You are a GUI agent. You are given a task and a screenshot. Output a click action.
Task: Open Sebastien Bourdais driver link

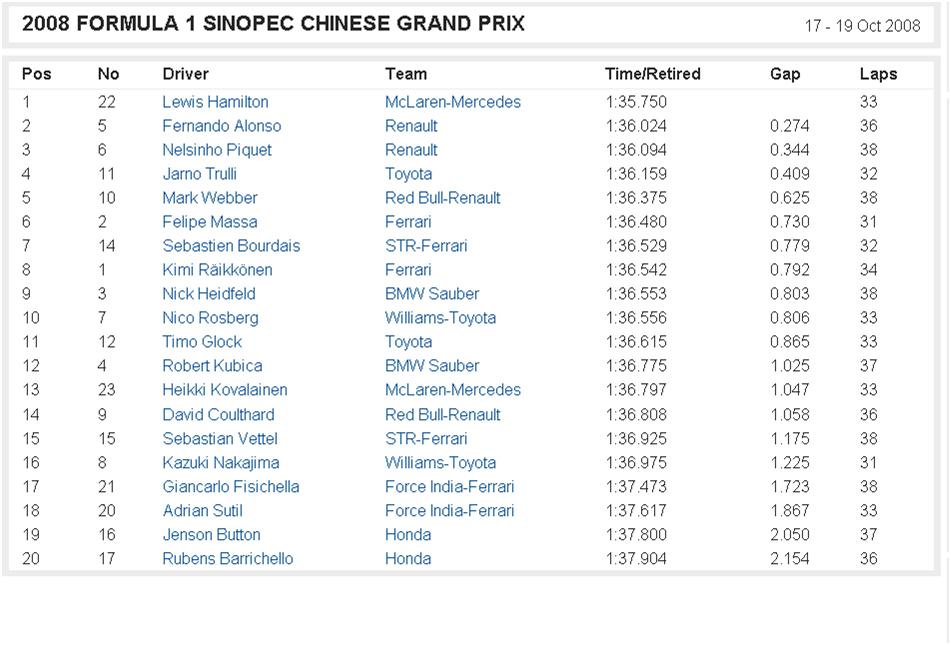click(231, 246)
